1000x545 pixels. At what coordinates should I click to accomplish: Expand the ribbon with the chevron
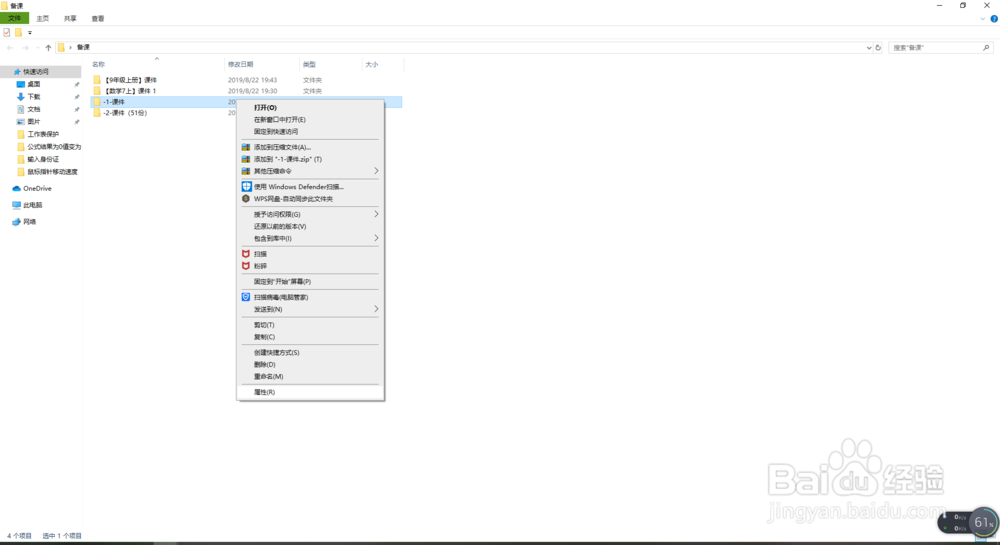(982, 18)
